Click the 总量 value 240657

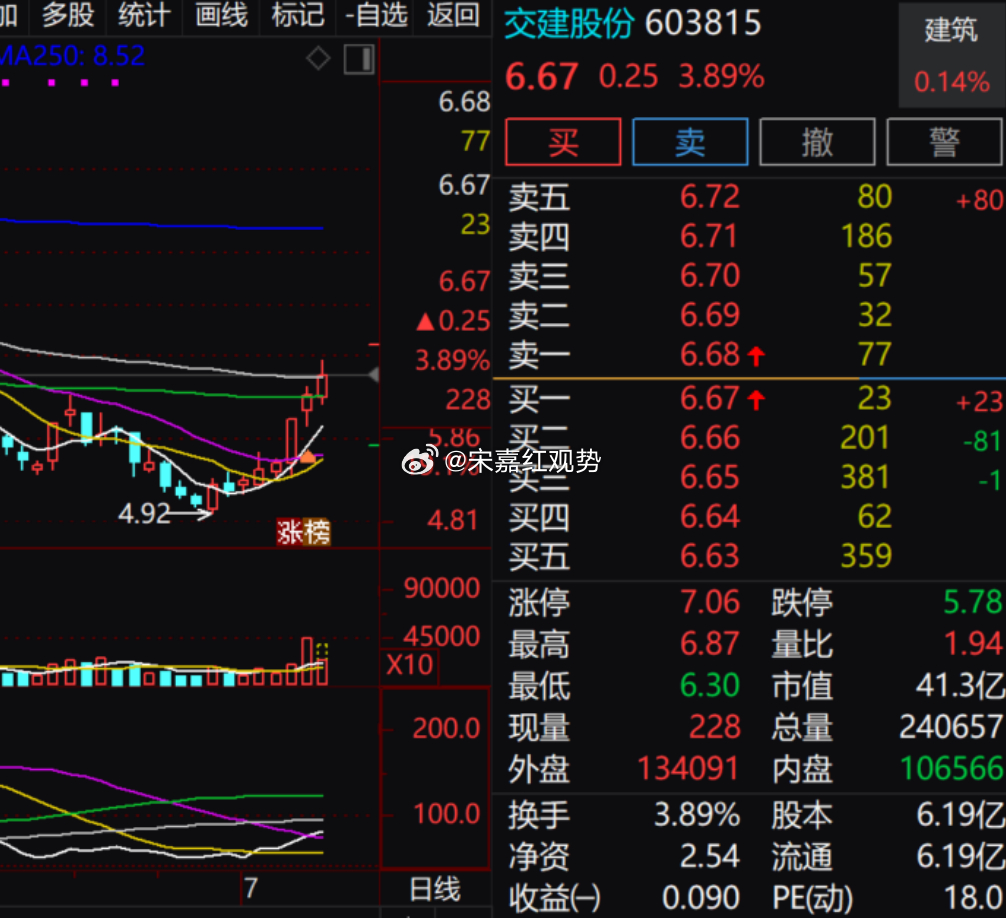[x=950, y=727]
